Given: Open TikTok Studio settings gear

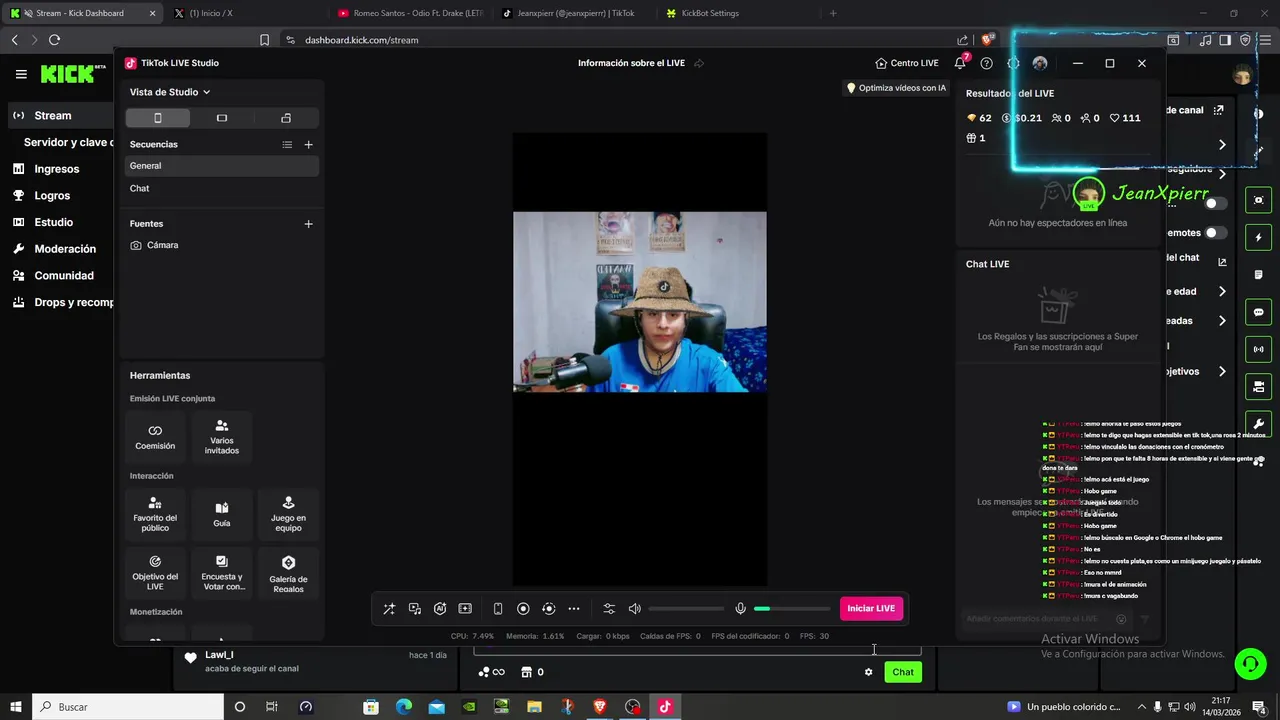Looking at the screenshot, I should tap(1013, 63).
